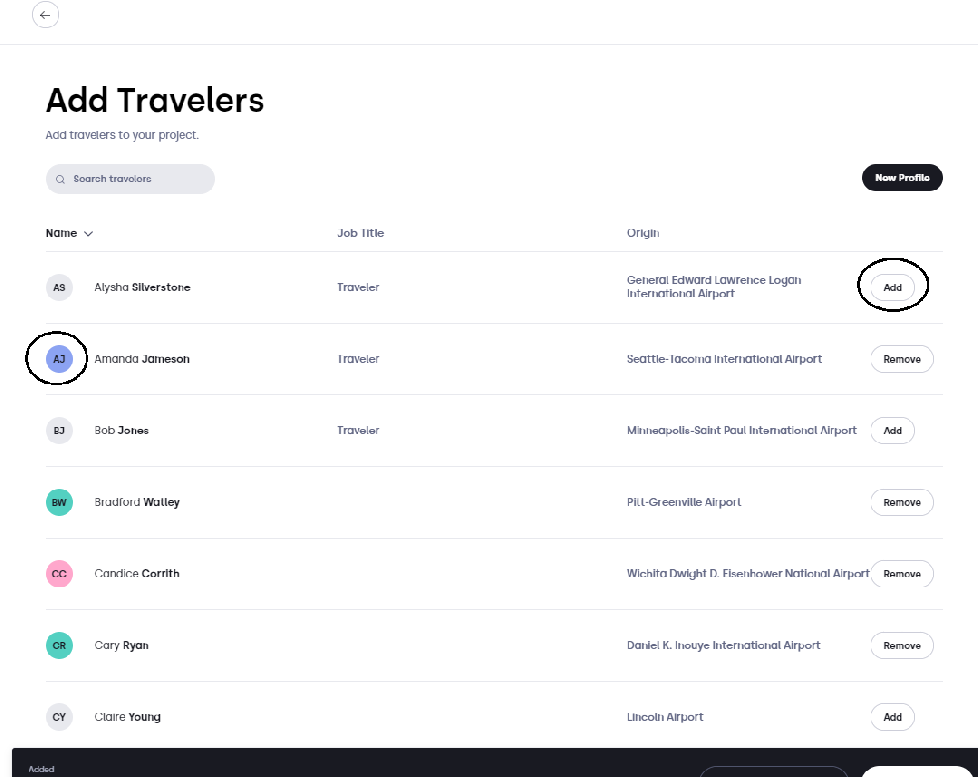Click the search magnifier icon
This screenshot has height=777, width=978.
point(61,180)
